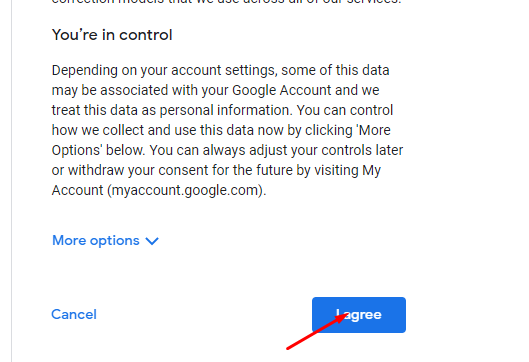
Task: Click the word agree inside the blue button
Action: point(362,315)
